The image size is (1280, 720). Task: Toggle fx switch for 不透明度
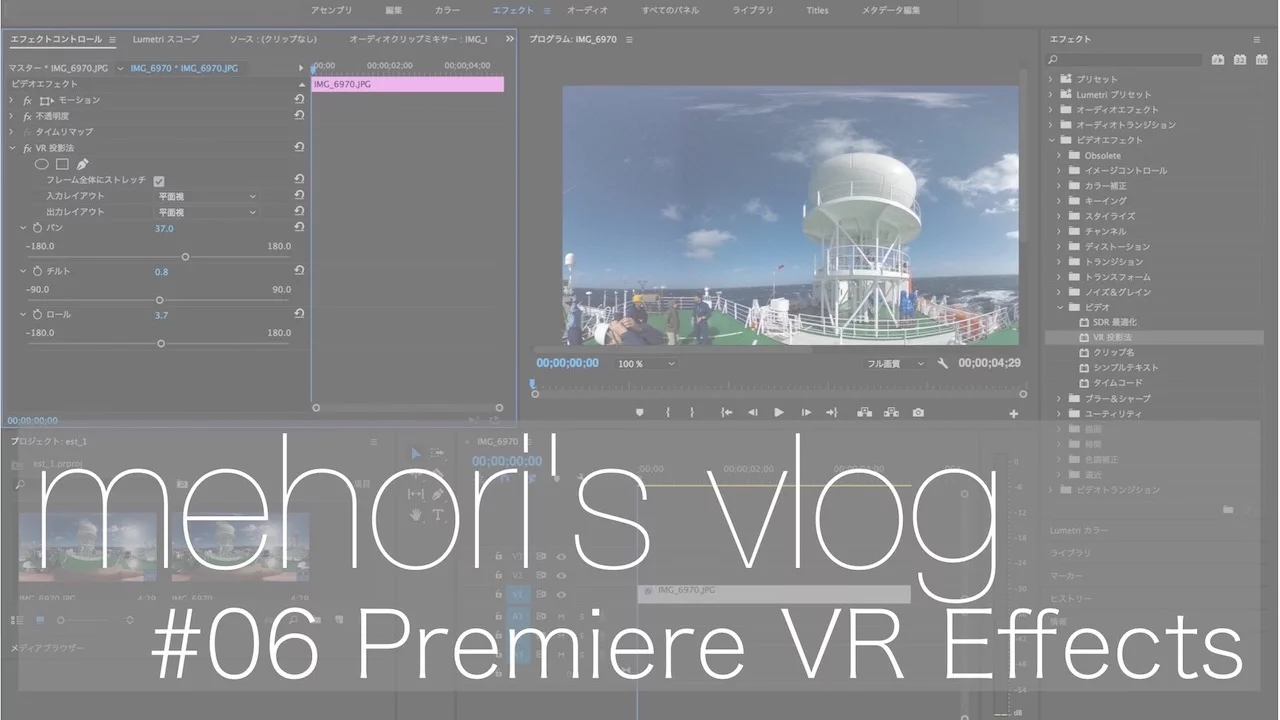tap(27, 116)
